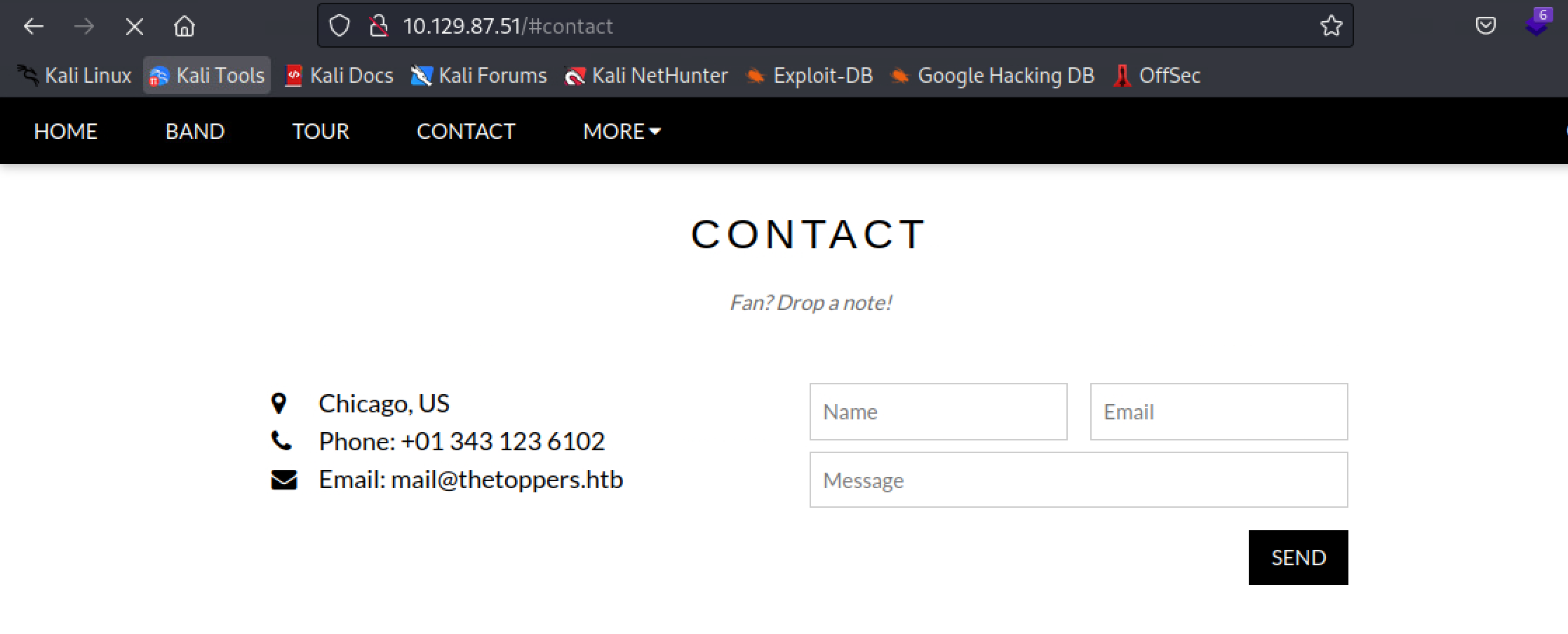This screenshot has width=1568, height=634.
Task: Click the envelope icon beside the email address
Action: [284, 480]
